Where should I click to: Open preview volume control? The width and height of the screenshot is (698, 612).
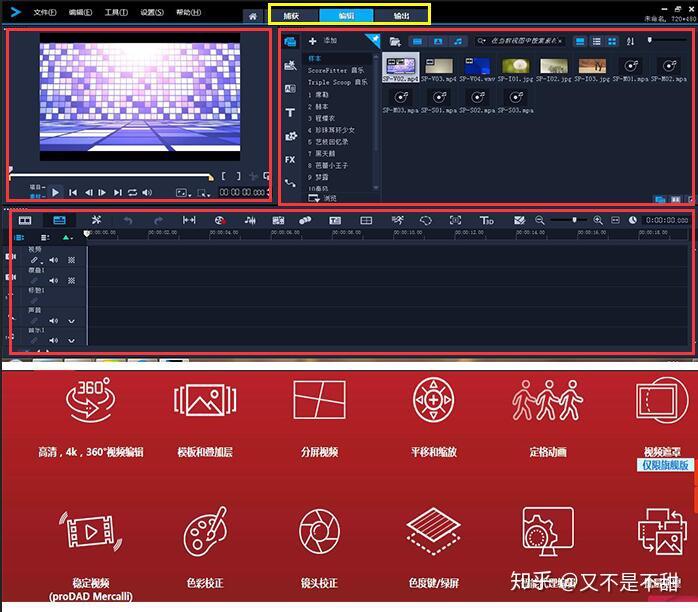[147, 192]
